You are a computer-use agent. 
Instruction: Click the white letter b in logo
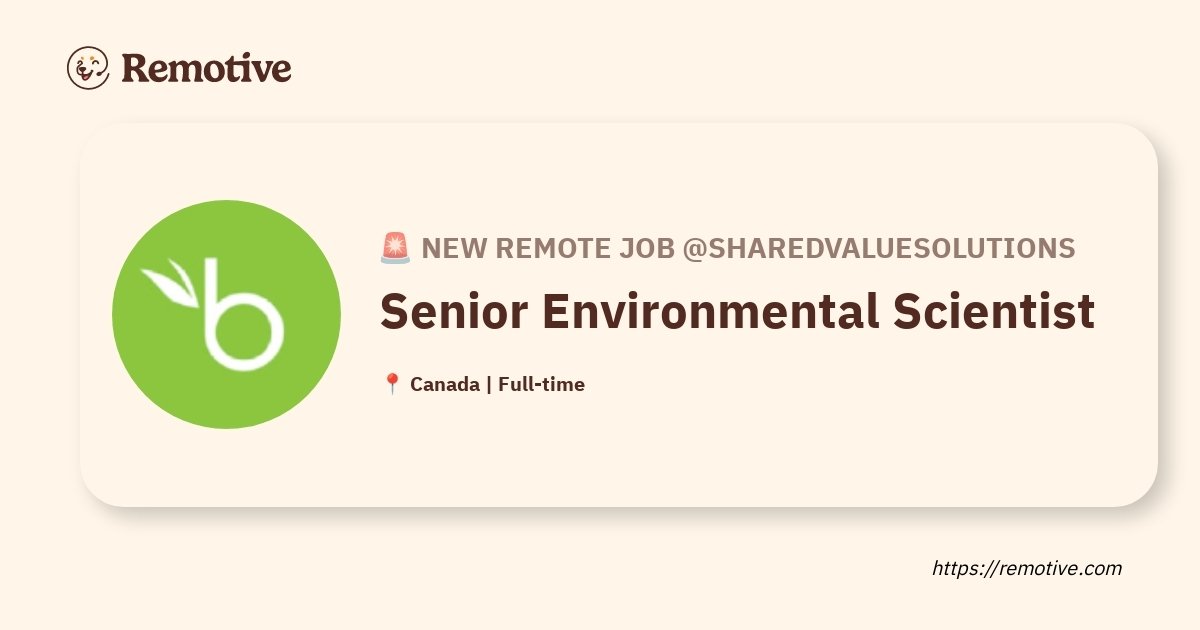pos(242,312)
